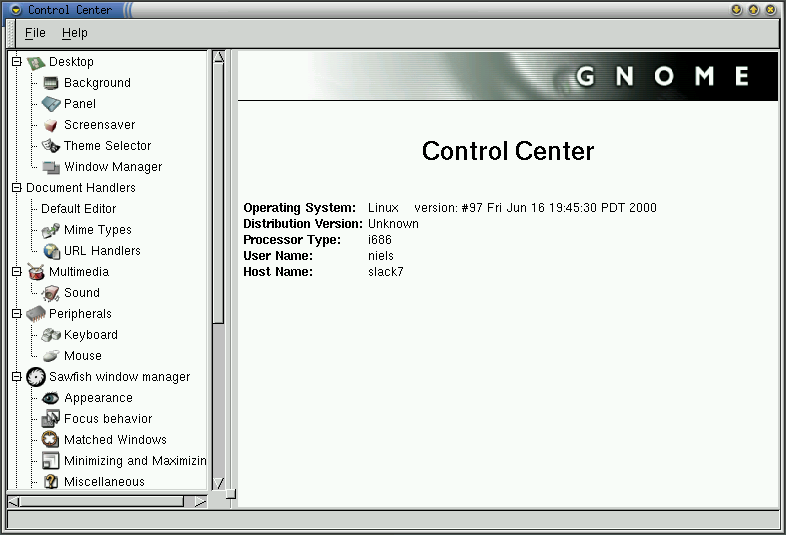This screenshot has width=786, height=535.
Task: Select the Mouse icon
Action: 51,356
